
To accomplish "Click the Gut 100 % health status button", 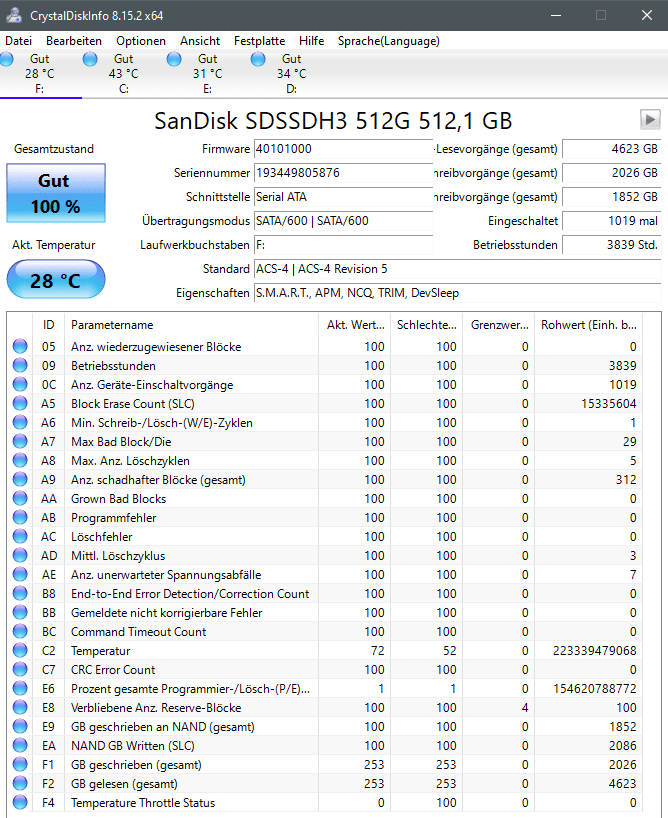I will click(x=56, y=194).
